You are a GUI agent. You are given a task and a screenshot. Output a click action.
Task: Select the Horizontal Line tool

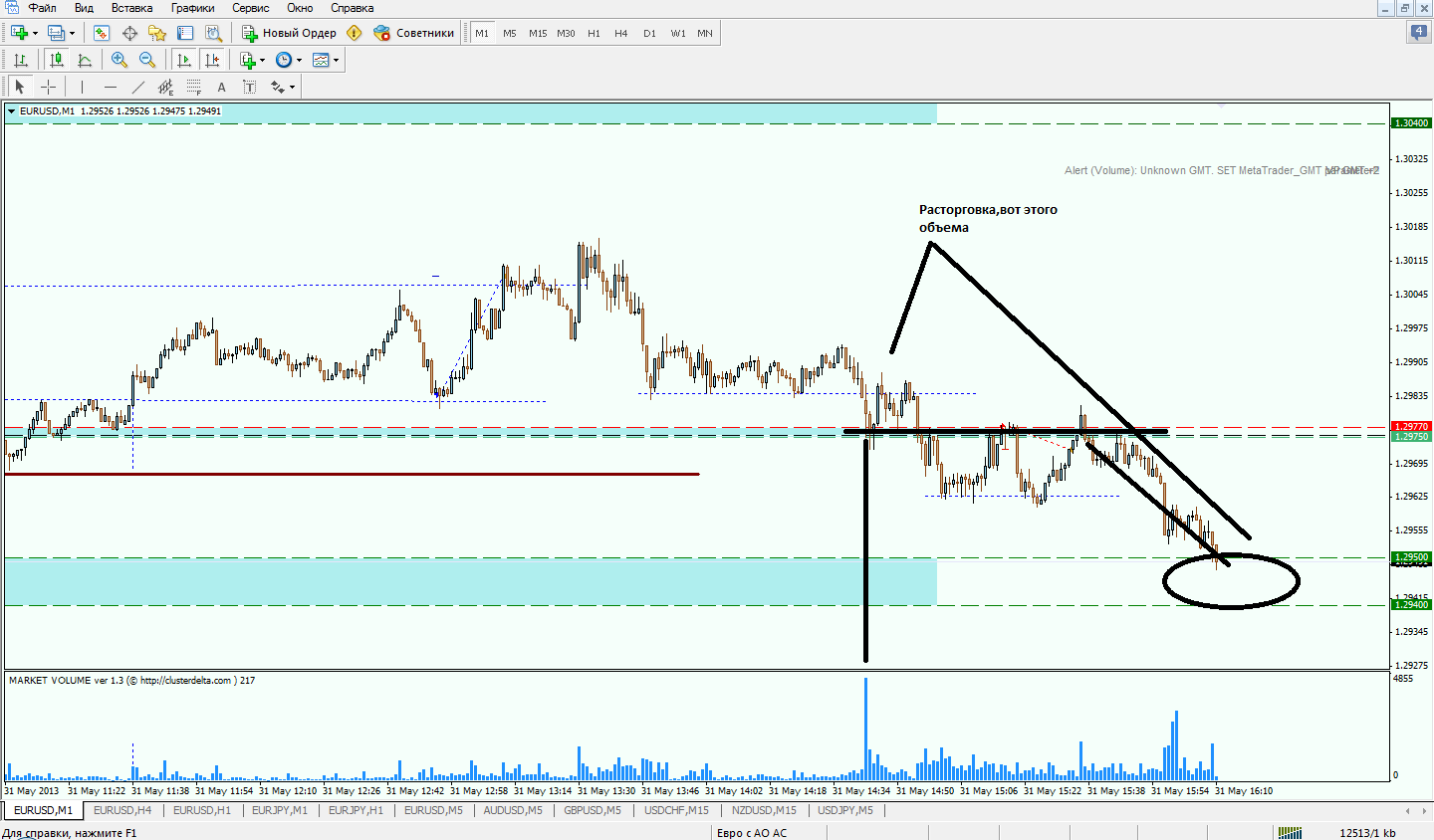pos(111,87)
